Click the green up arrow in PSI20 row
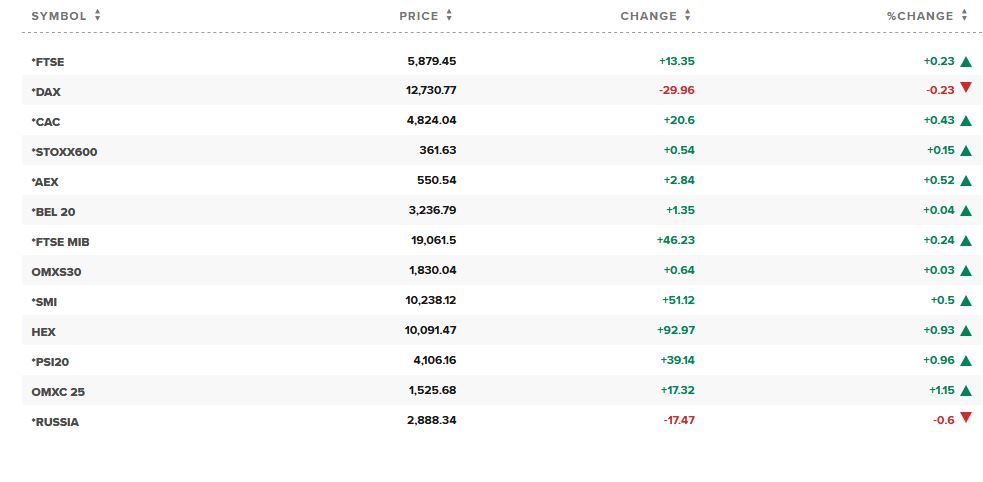983x482 pixels. point(965,361)
